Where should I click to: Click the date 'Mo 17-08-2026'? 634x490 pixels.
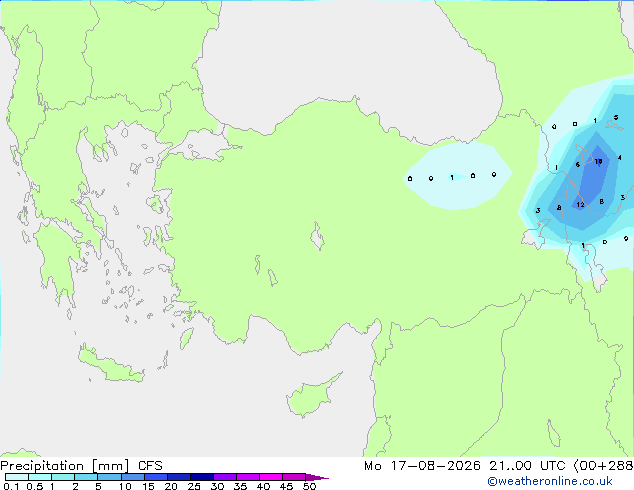coord(422,466)
